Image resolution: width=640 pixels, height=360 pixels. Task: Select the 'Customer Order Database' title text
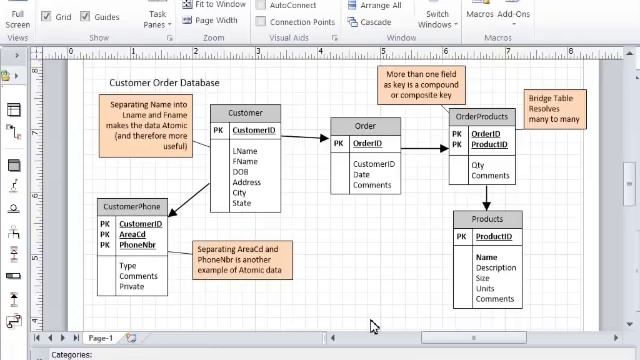click(164, 83)
